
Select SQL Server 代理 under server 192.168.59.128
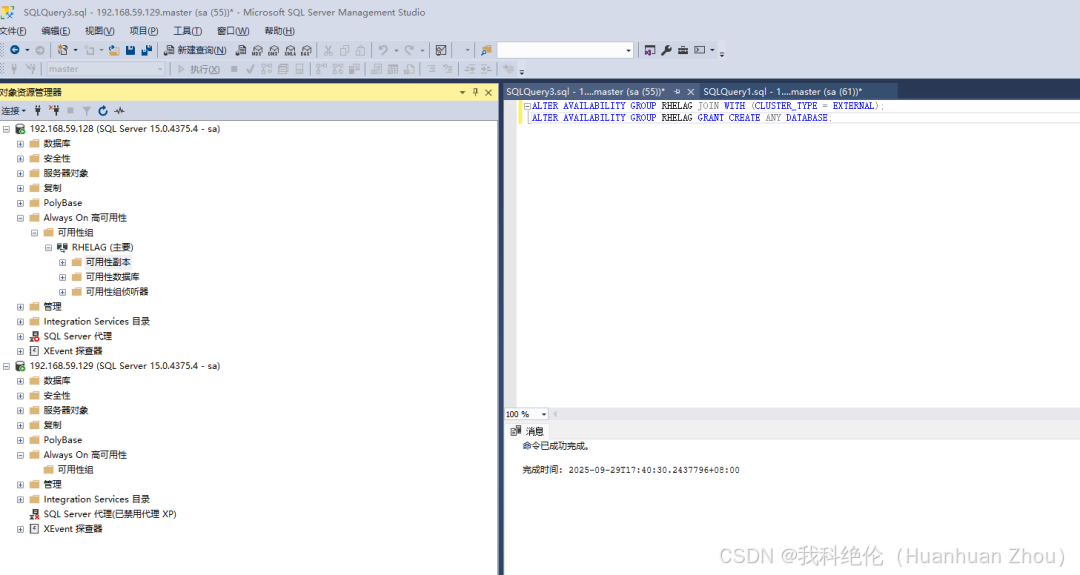[x=77, y=336]
